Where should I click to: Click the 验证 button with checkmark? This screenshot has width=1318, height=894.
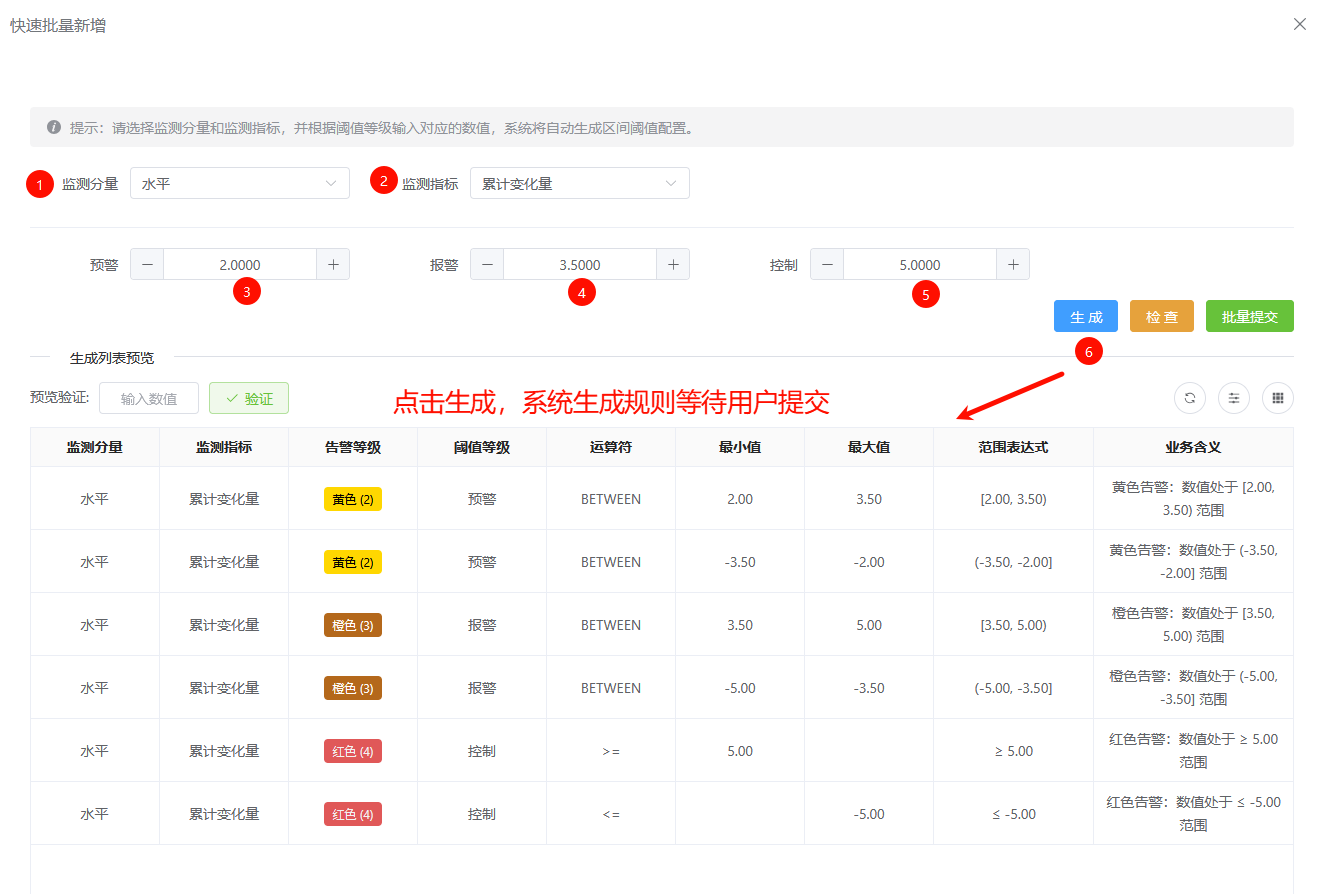coord(249,398)
